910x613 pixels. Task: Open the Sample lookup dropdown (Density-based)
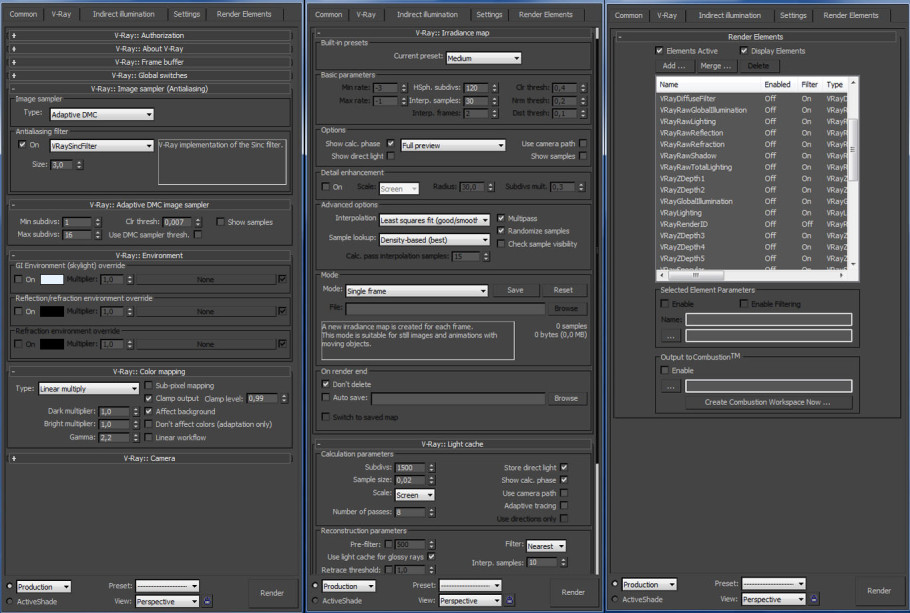[435, 239]
